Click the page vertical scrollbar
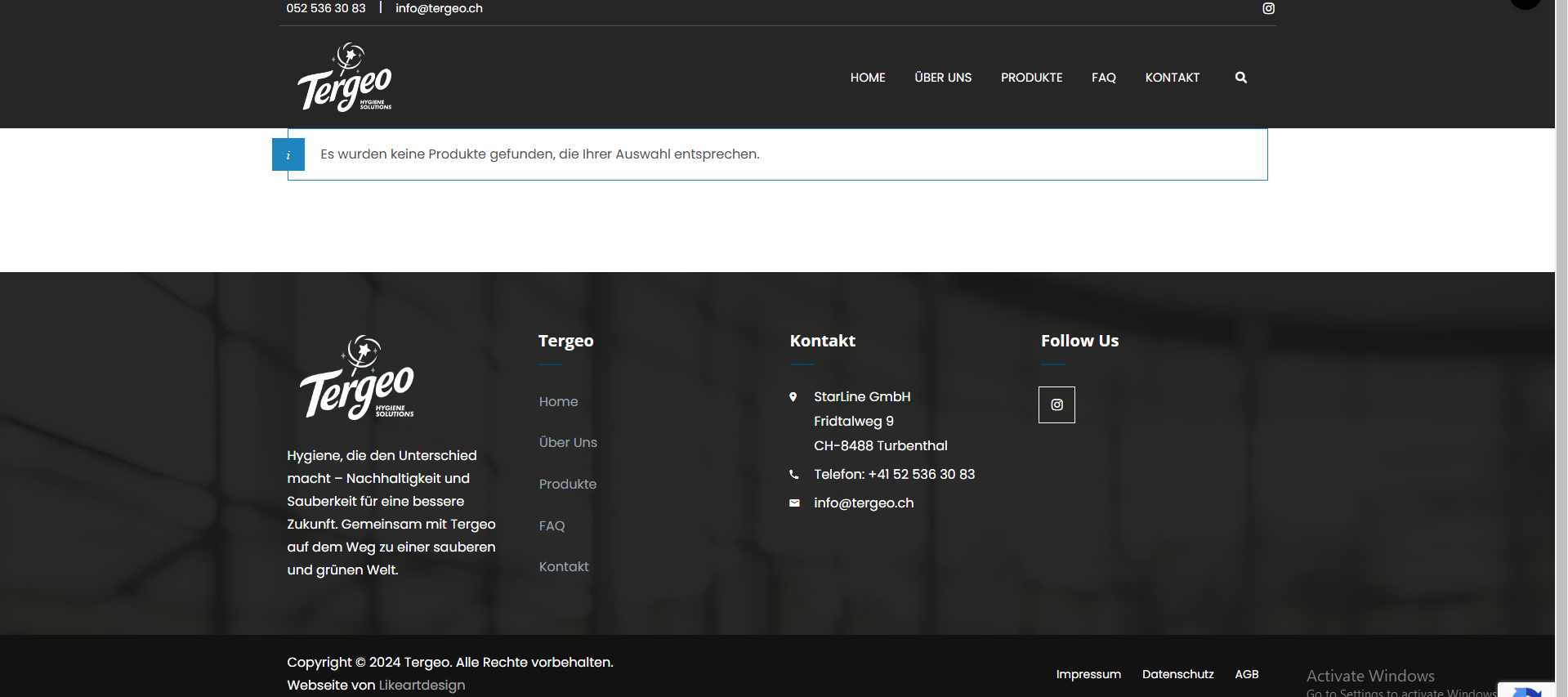This screenshot has height=697, width=1568. [x=1561, y=348]
